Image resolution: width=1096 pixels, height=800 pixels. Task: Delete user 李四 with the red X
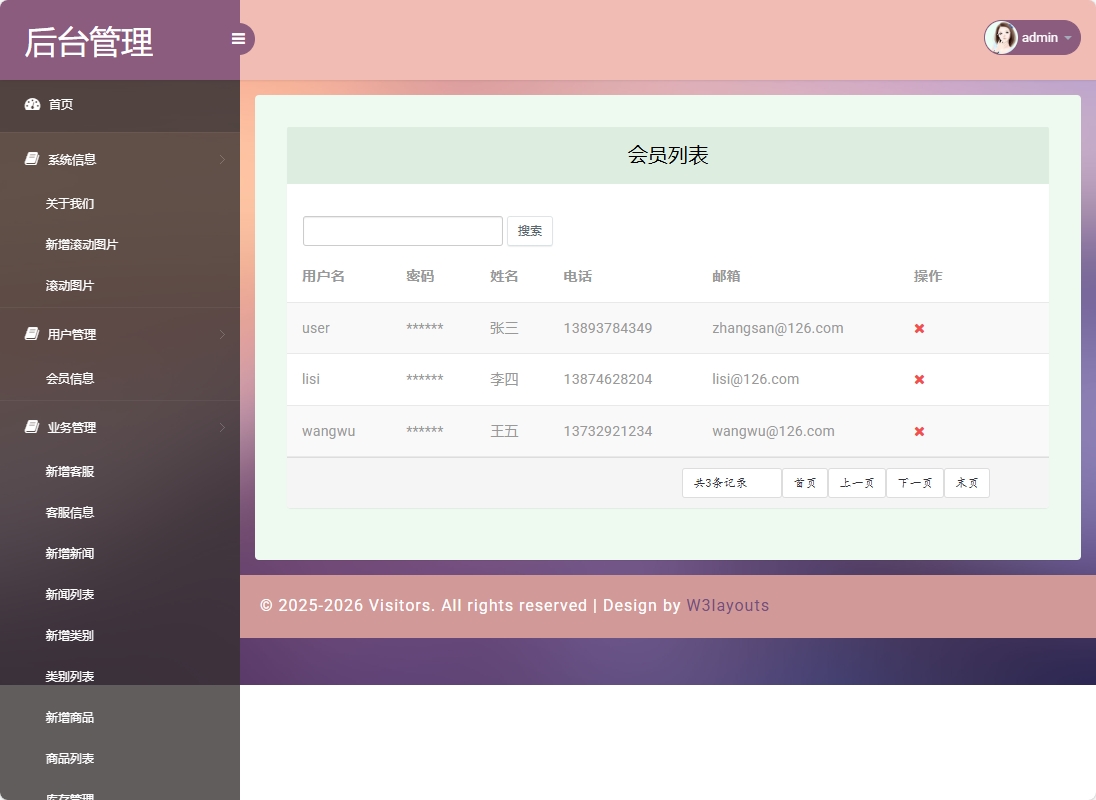(918, 379)
